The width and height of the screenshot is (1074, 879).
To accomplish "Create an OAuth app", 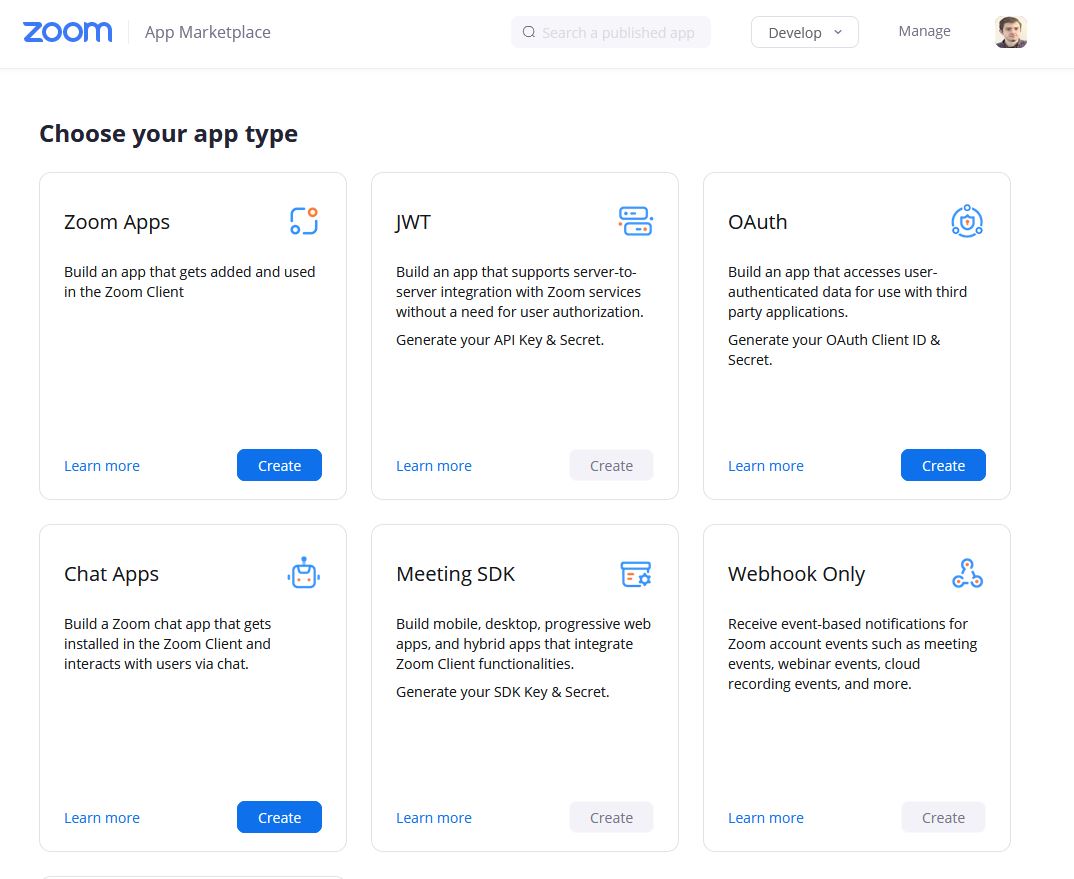I will pyautogui.click(x=943, y=465).
